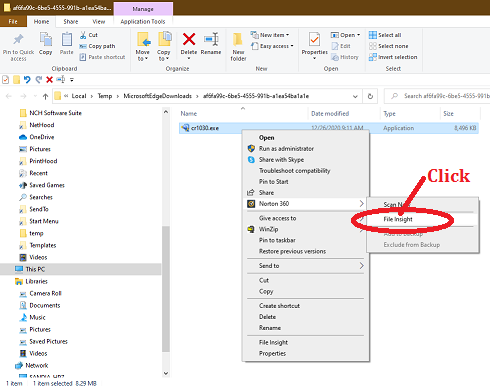Click Edit in the Open group

pos(341,46)
